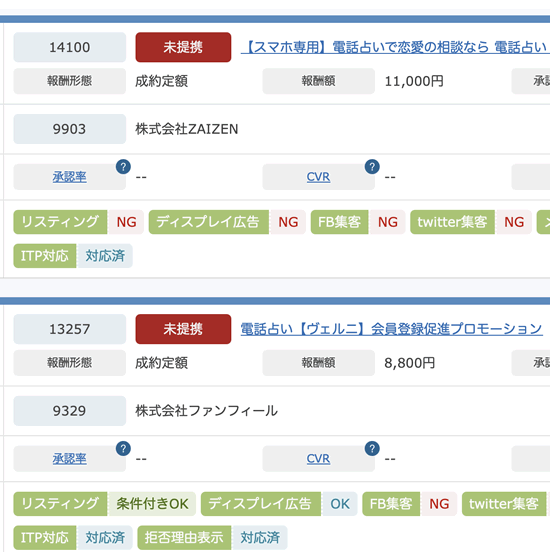Click OK status next to second ディスプレイ広告
Image resolution: width=550 pixels, height=552 pixels.
coord(340,504)
